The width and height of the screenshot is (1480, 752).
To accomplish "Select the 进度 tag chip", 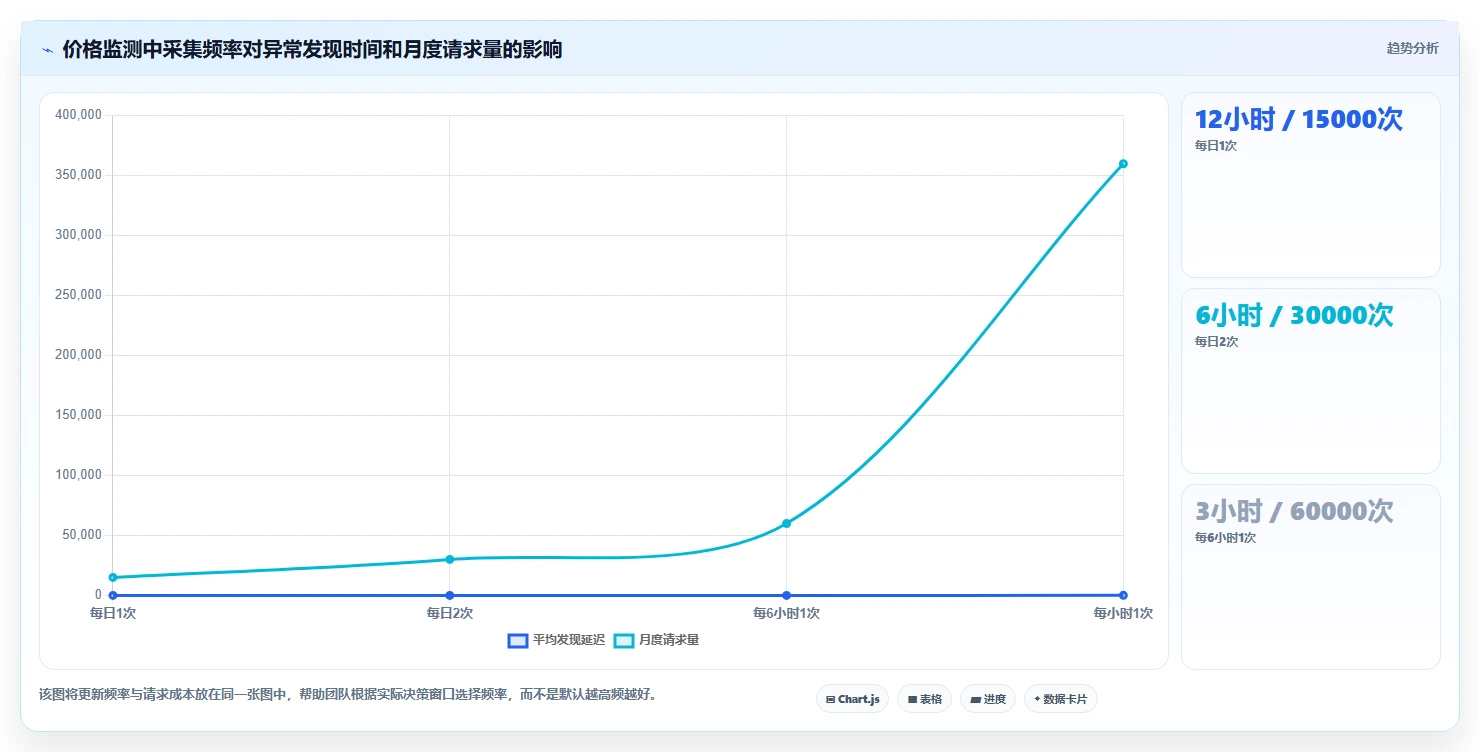I will point(987,699).
